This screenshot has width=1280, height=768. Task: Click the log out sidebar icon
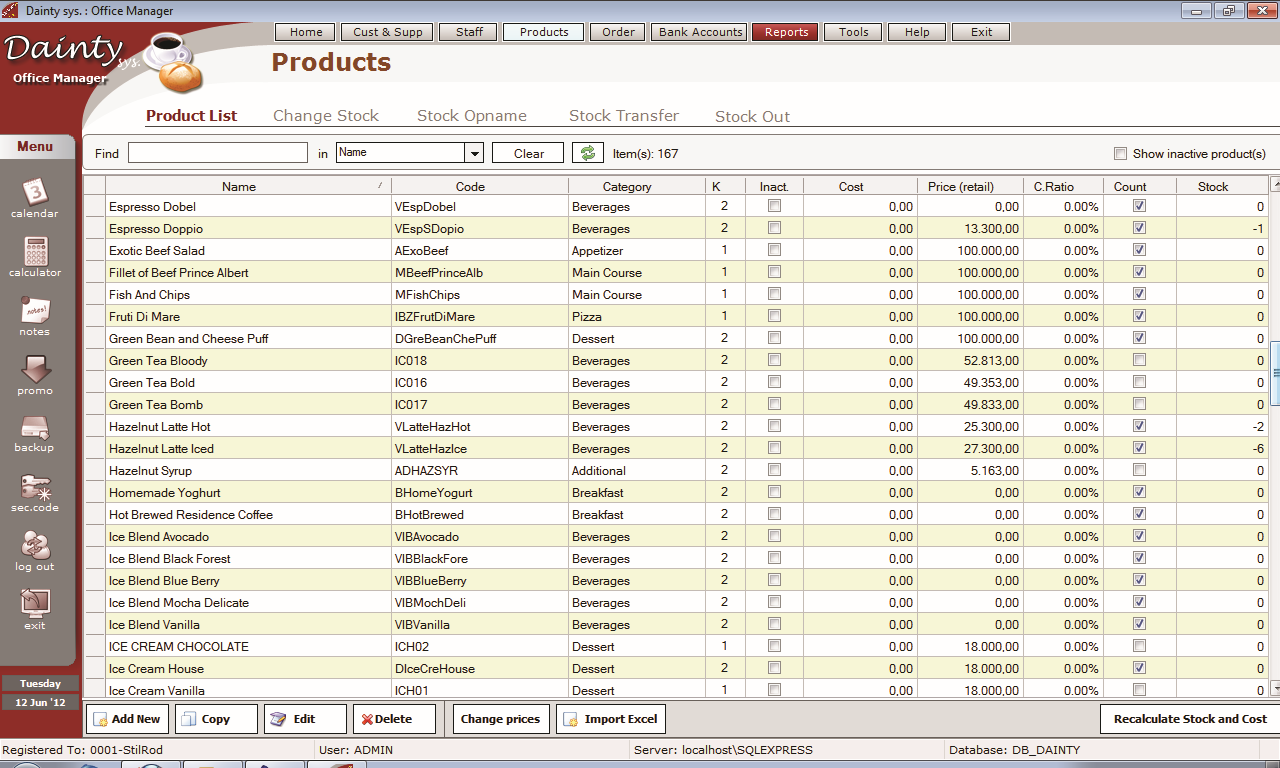(35, 551)
